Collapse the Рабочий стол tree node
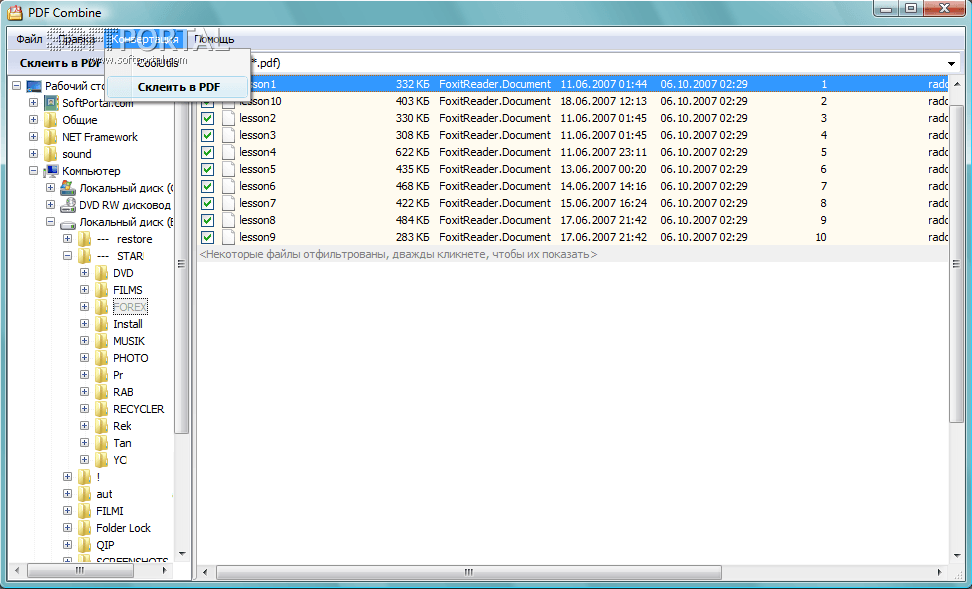972x589 pixels. pyautogui.click(x=17, y=86)
